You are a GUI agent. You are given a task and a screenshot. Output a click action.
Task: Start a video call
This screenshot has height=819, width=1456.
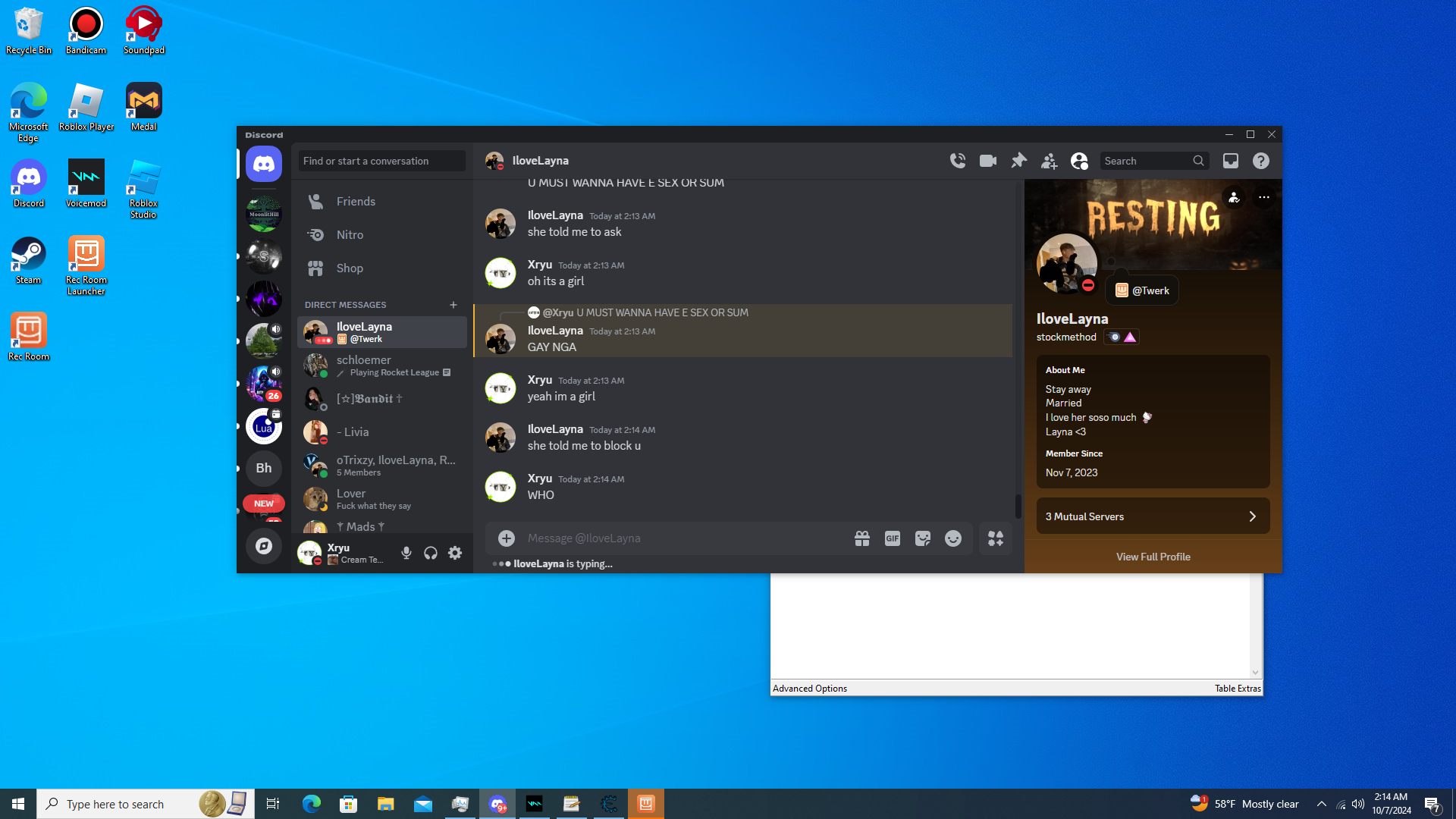click(x=987, y=161)
